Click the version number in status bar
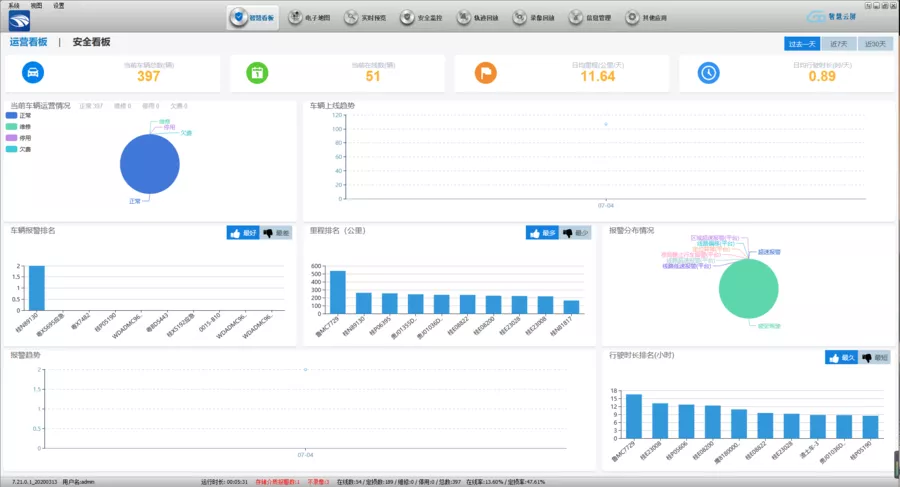 point(34,482)
